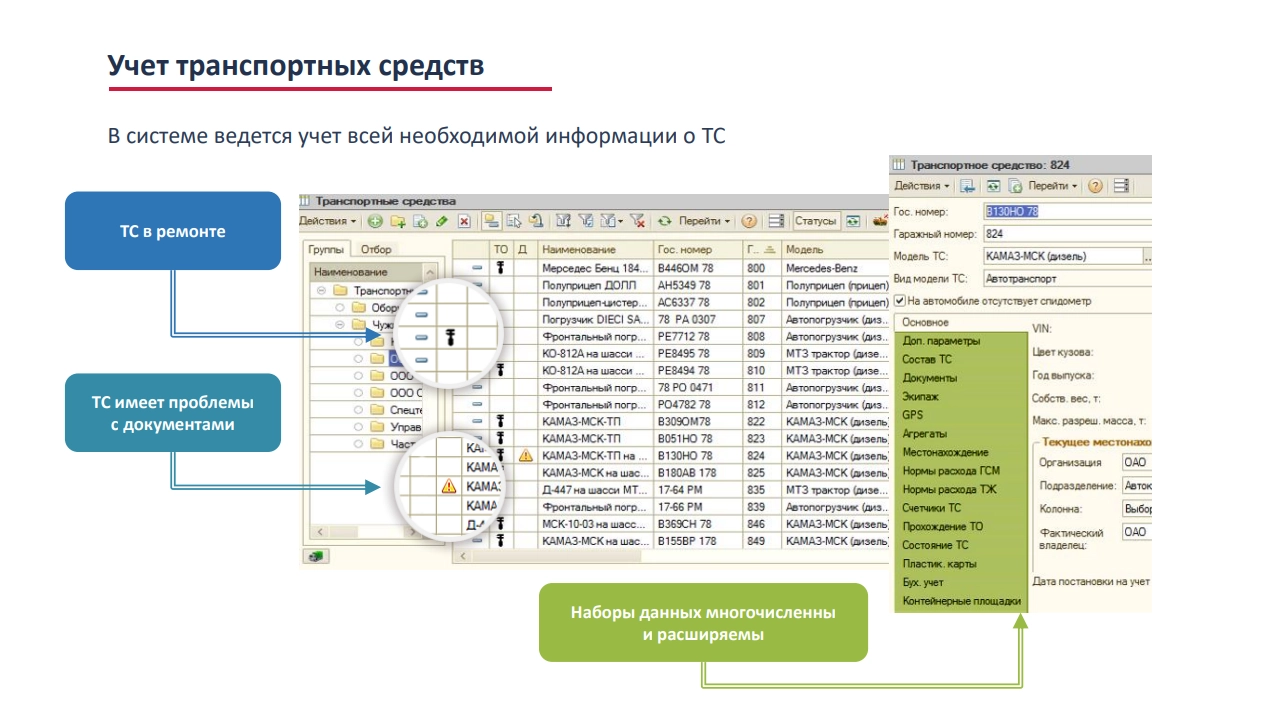Click the Гаражный номер input field
The height and width of the screenshot is (718, 1277).
1065,234
